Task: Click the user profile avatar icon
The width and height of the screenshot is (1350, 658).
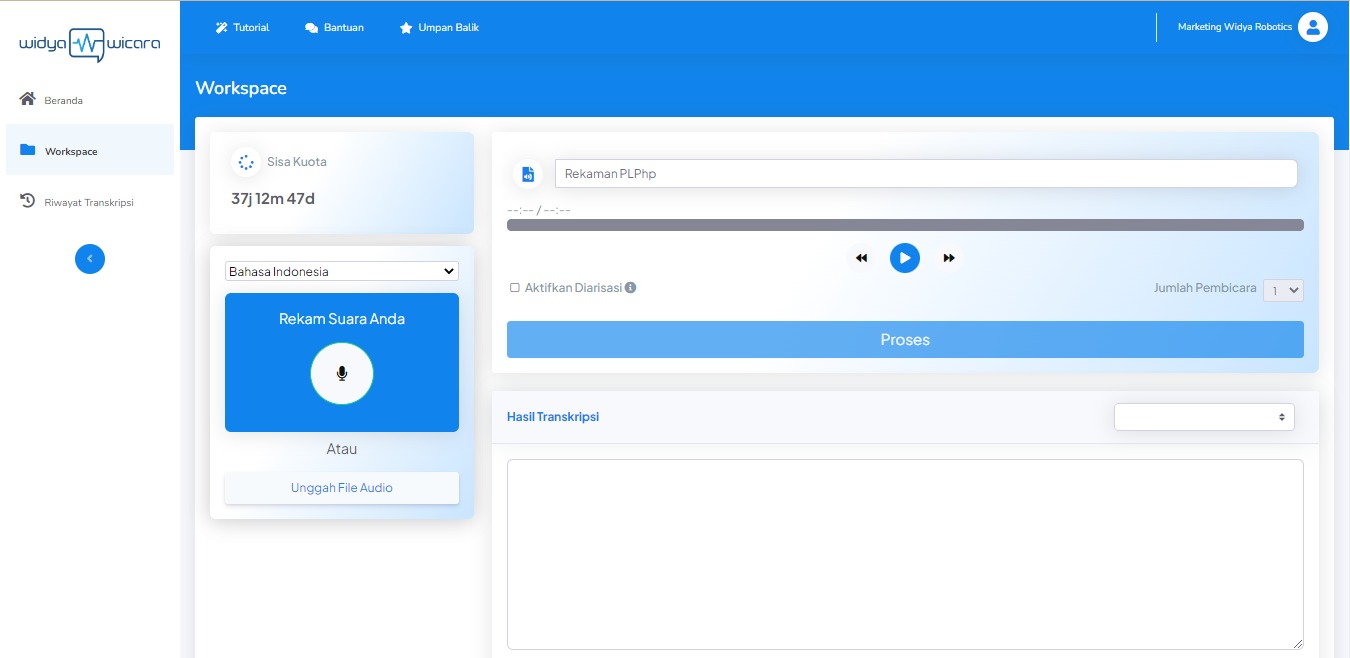Action: click(x=1312, y=27)
